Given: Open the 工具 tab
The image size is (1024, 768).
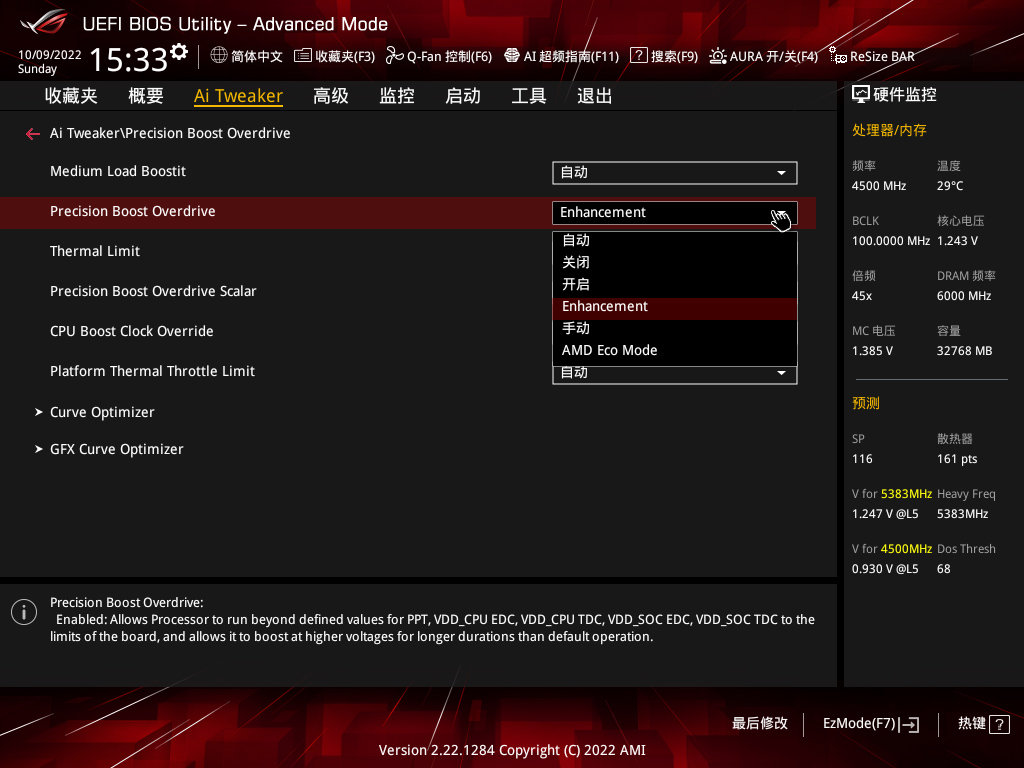Looking at the screenshot, I should [528, 96].
